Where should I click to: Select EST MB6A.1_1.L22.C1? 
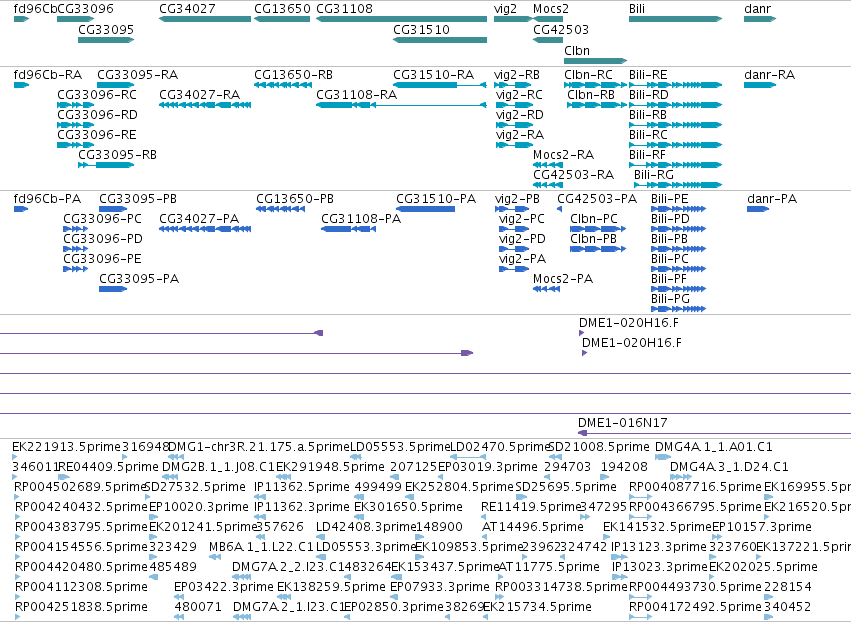point(215,557)
